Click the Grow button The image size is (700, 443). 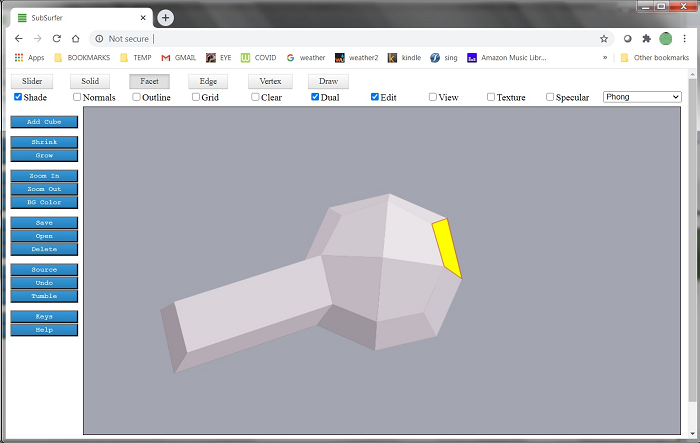[44, 155]
